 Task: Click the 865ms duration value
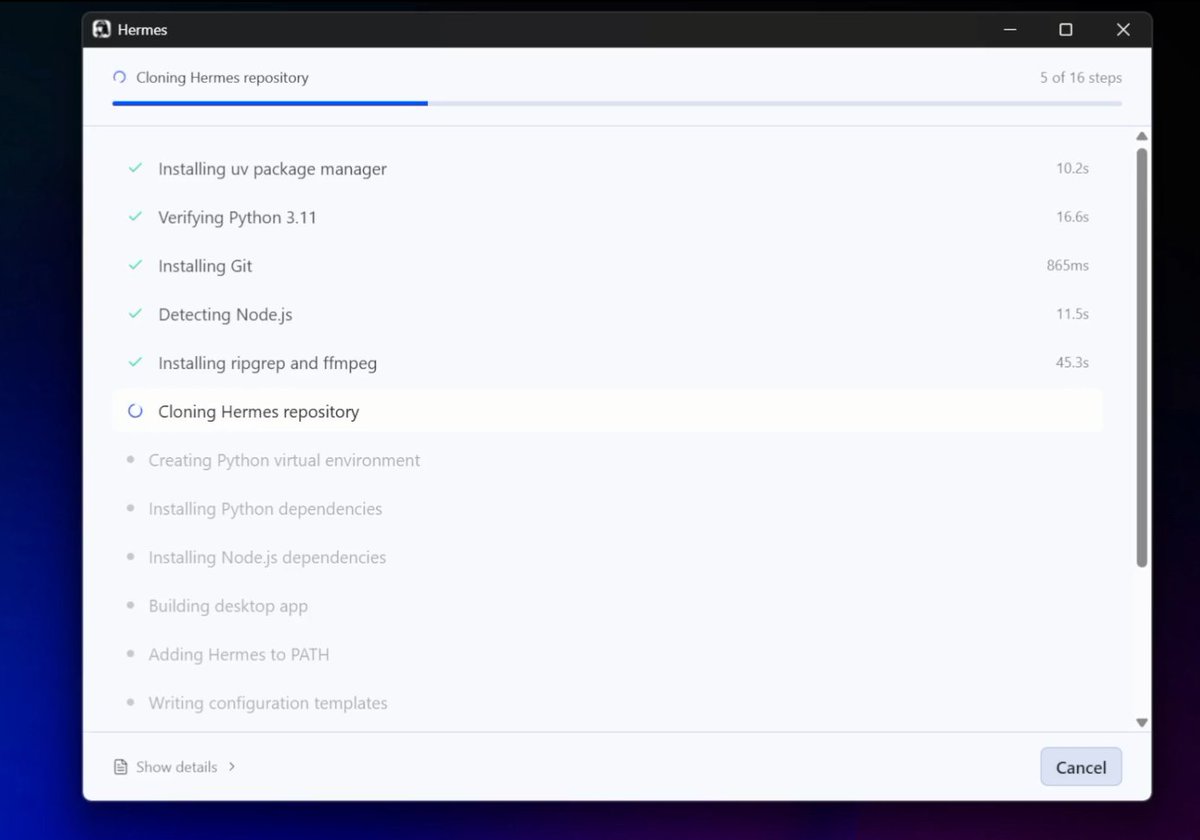pos(1068,265)
